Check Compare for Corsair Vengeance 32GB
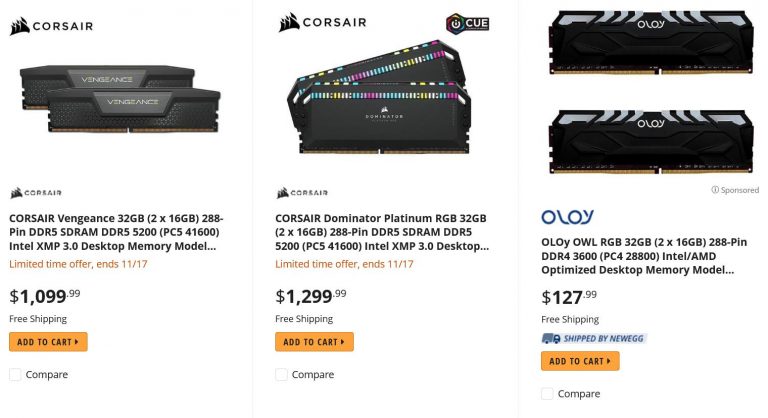This screenshot has width=768, height=418. tap(15, 375)
